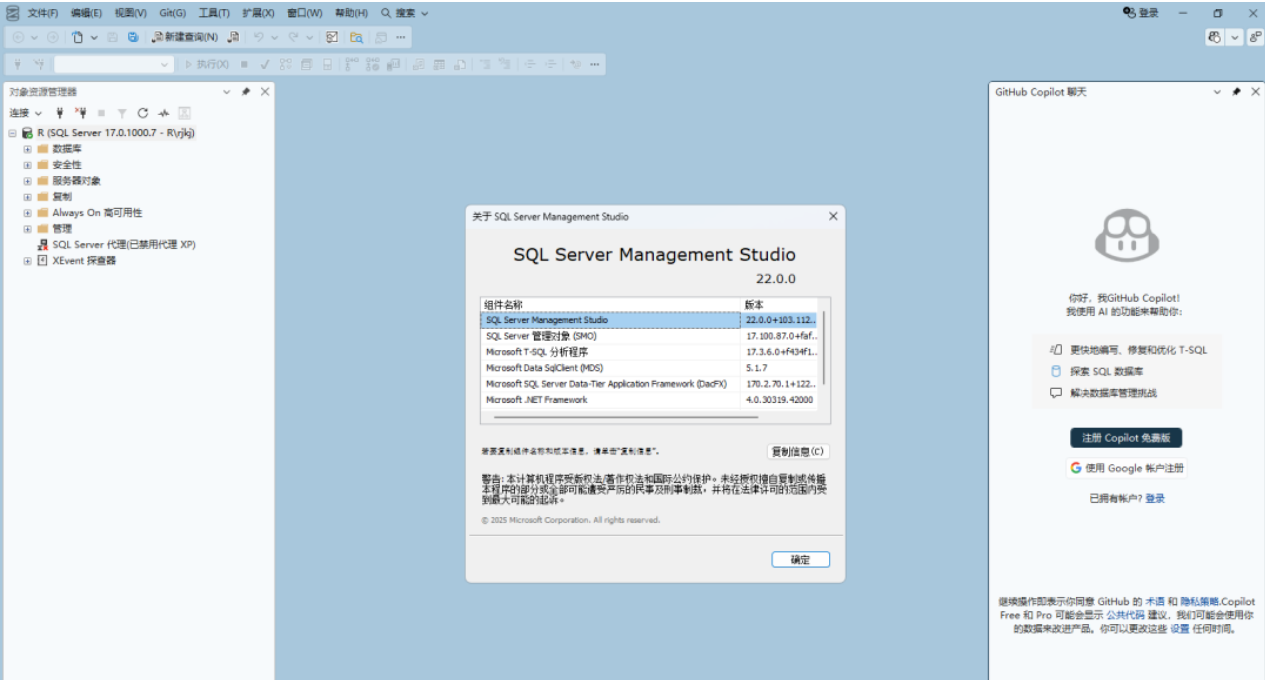Open the 隐私策略 link in Copilot panel
This screenshot has width=1265, height=680.
click(x=1199, y=601)
